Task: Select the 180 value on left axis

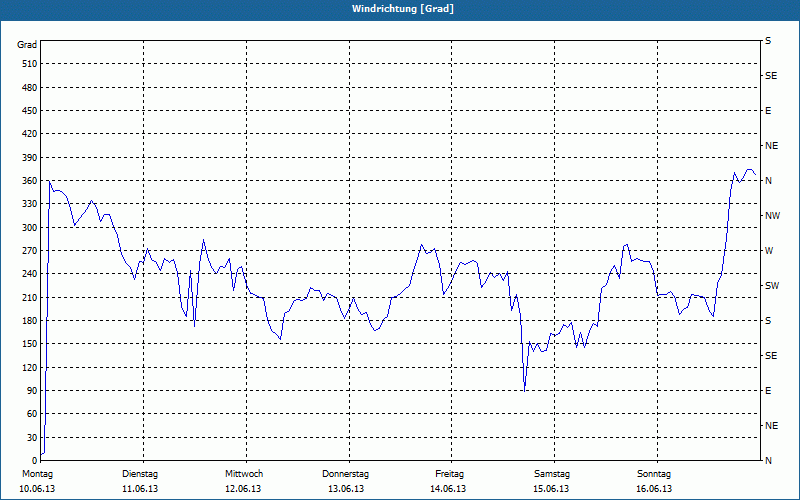Action: coord(29,321)
